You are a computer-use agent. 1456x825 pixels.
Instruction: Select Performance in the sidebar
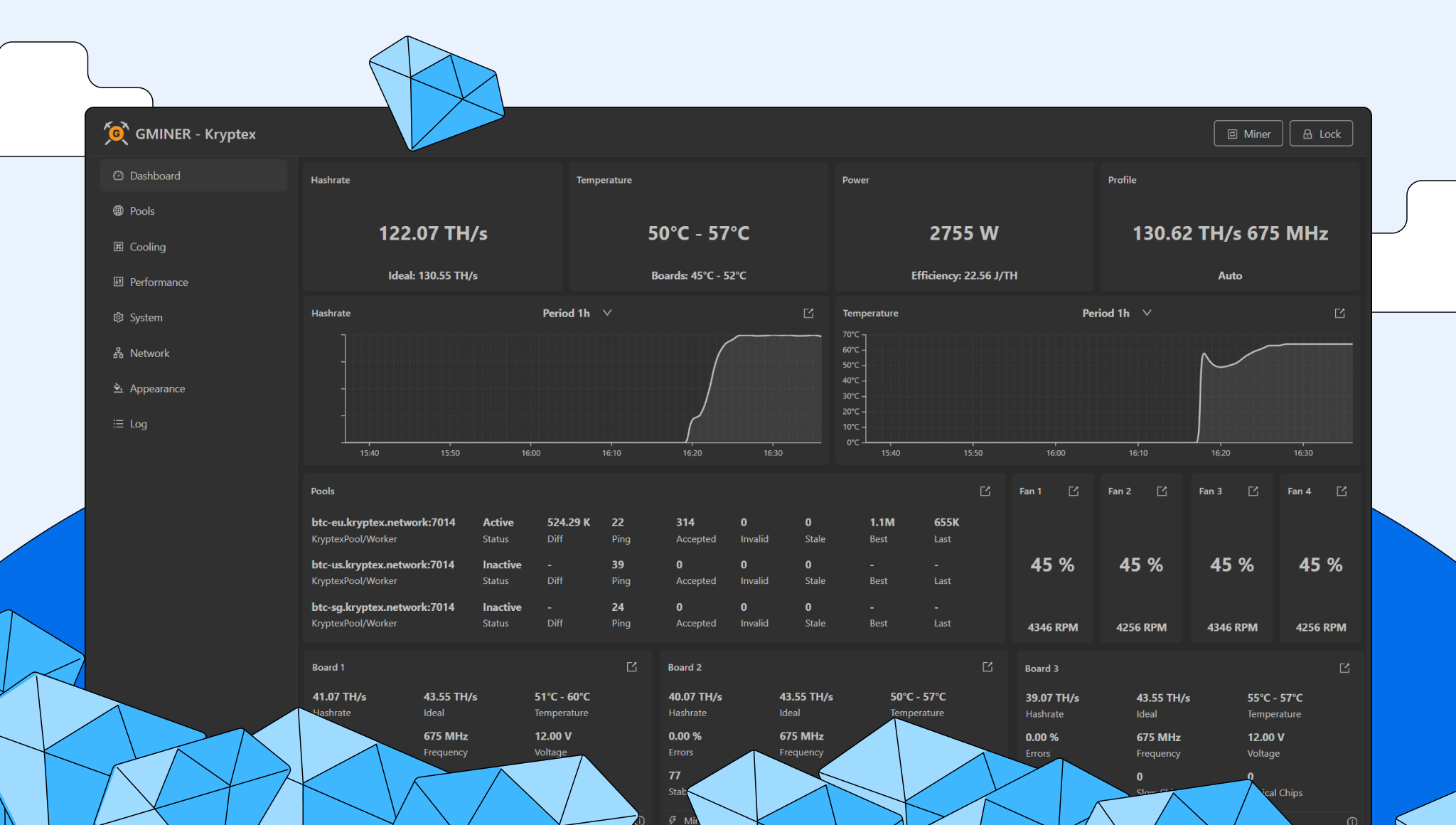(x=159, y=282)
